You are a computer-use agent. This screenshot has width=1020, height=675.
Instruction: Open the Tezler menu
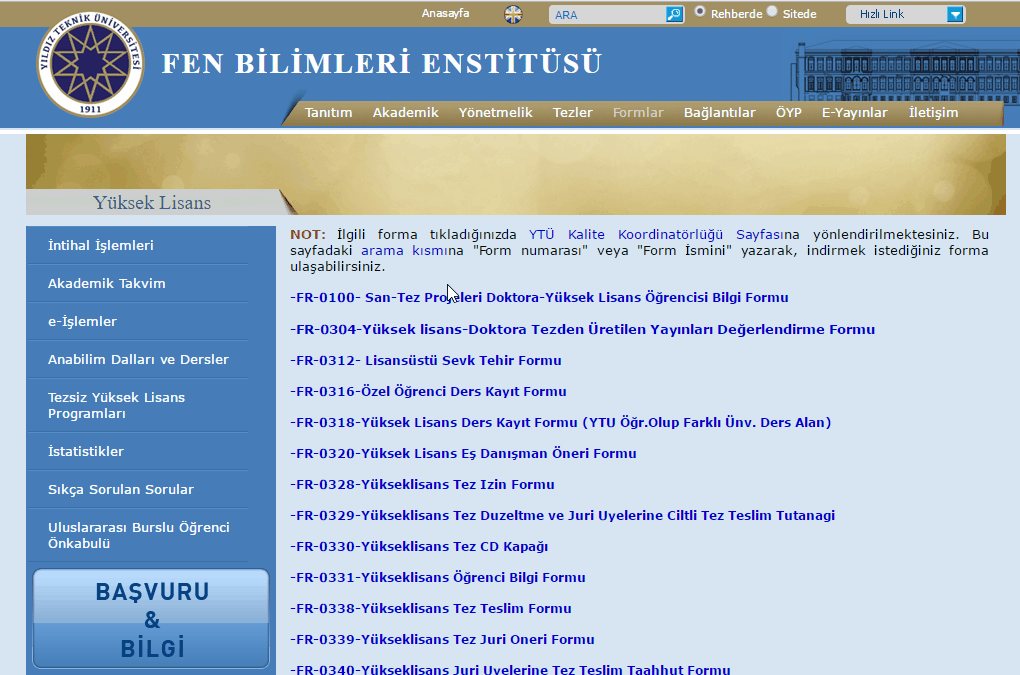[572, 113]
